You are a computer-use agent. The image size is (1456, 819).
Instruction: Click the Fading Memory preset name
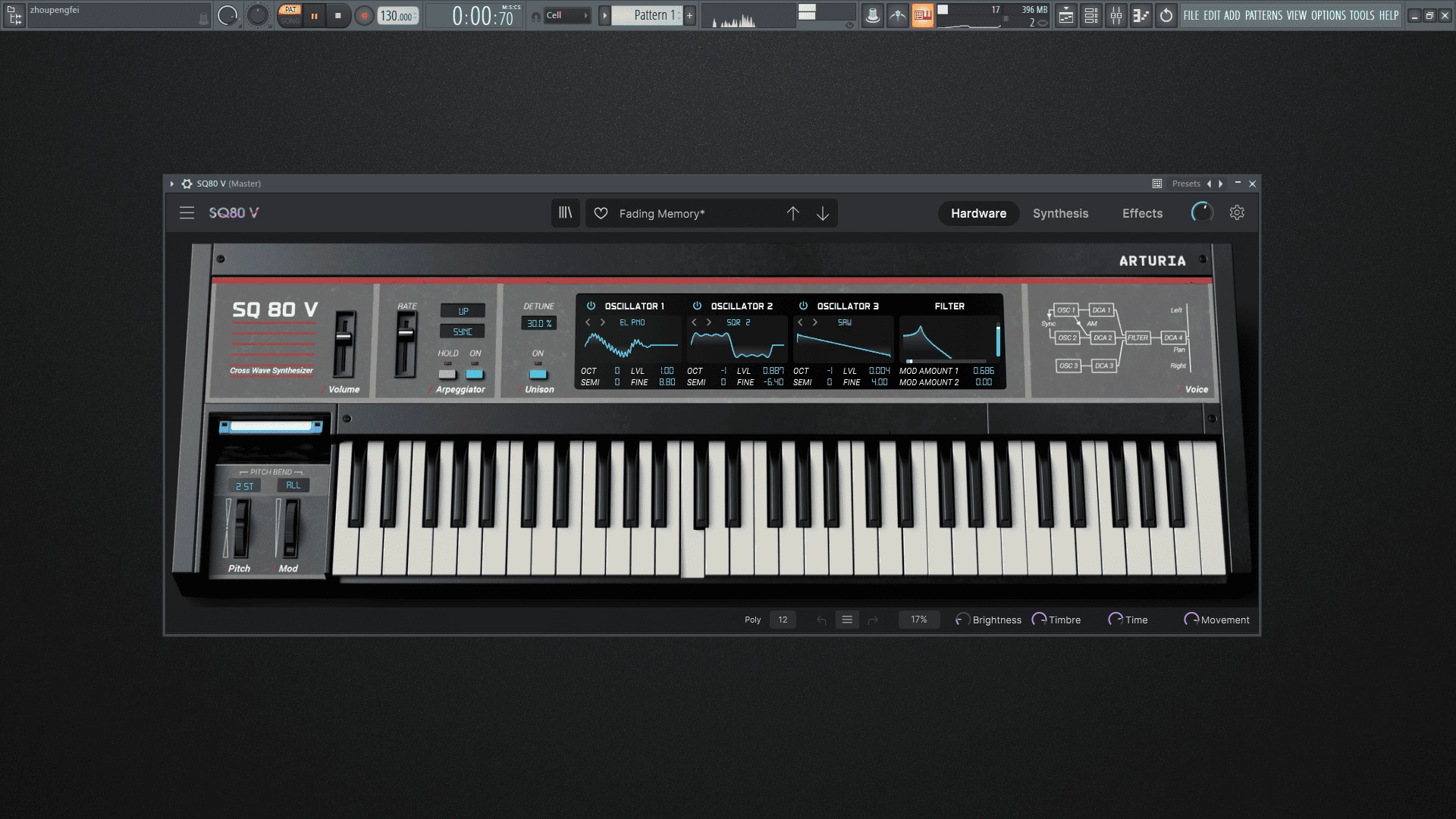point(661,214)
